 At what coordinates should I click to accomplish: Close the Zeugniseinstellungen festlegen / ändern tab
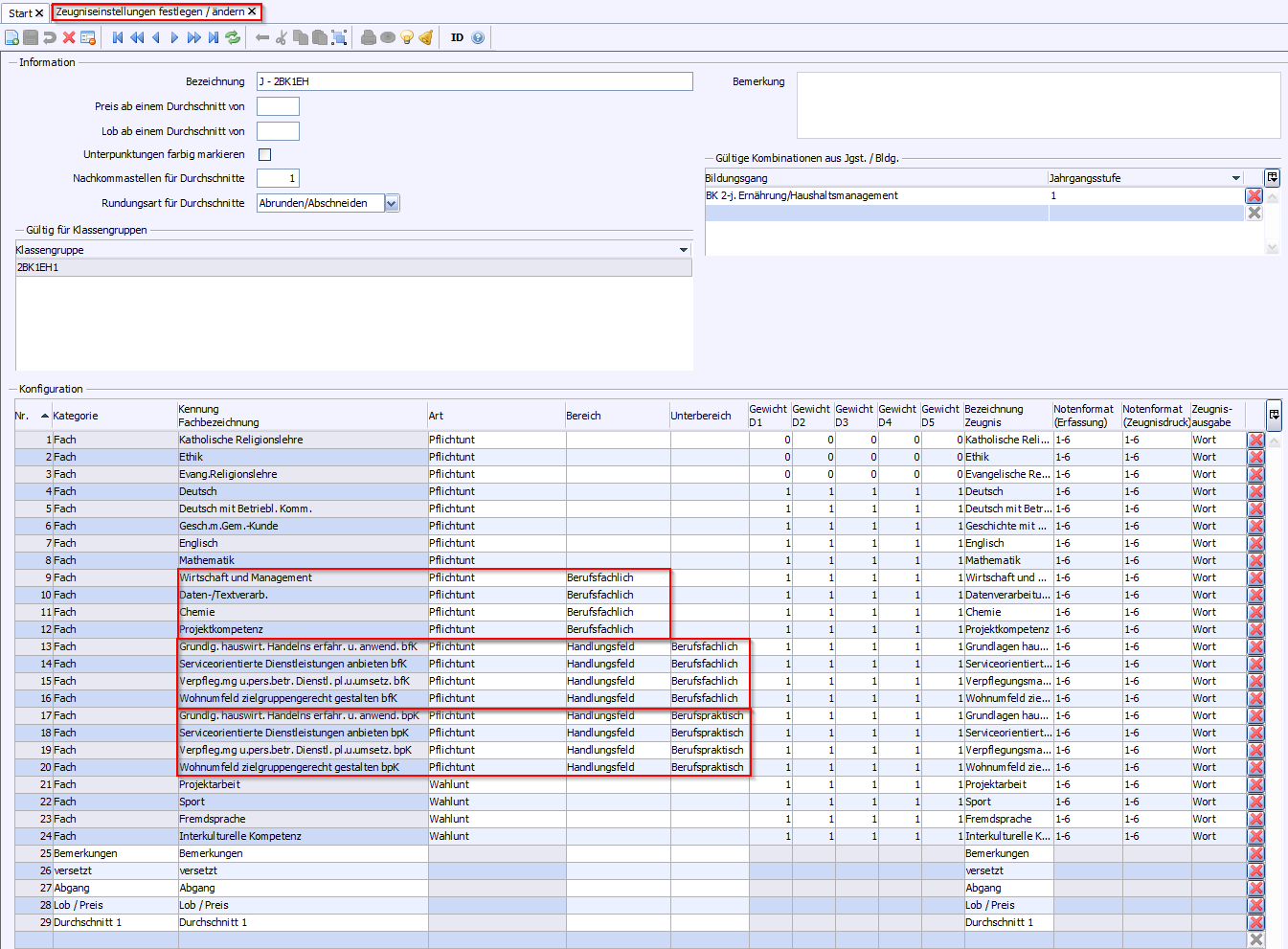[x=252, y=11]
